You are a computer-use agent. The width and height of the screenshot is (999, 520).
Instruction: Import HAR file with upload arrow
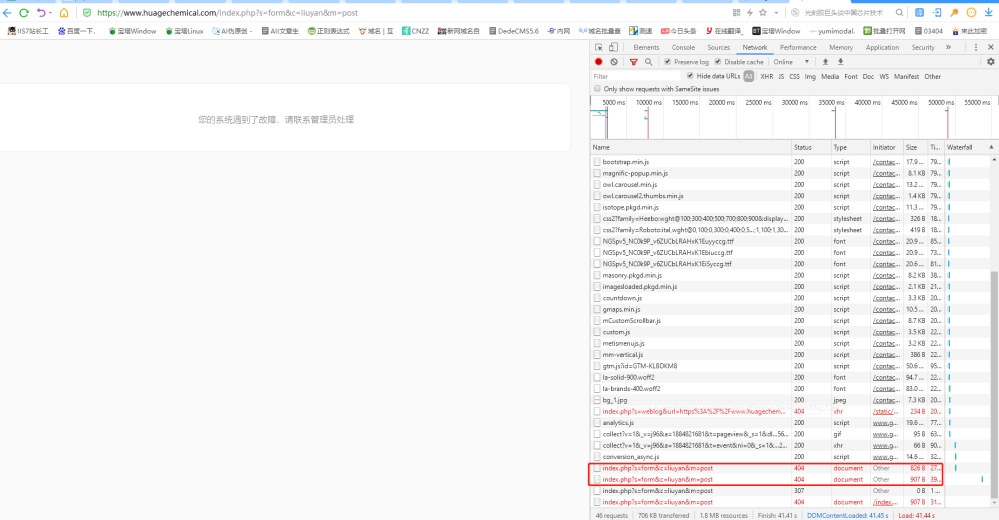coord(825,62)
